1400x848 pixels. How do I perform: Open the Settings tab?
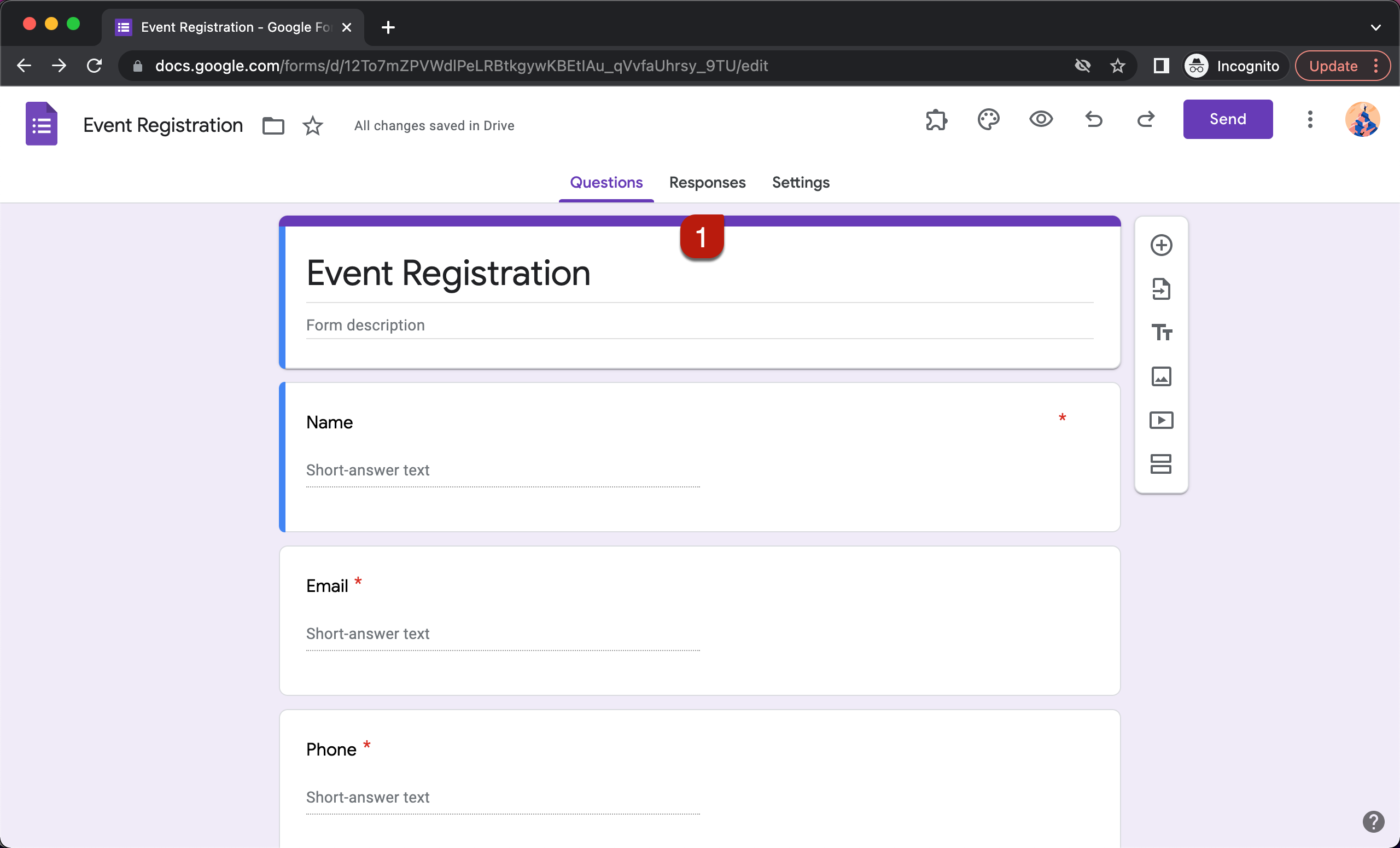tap(801, 182)
